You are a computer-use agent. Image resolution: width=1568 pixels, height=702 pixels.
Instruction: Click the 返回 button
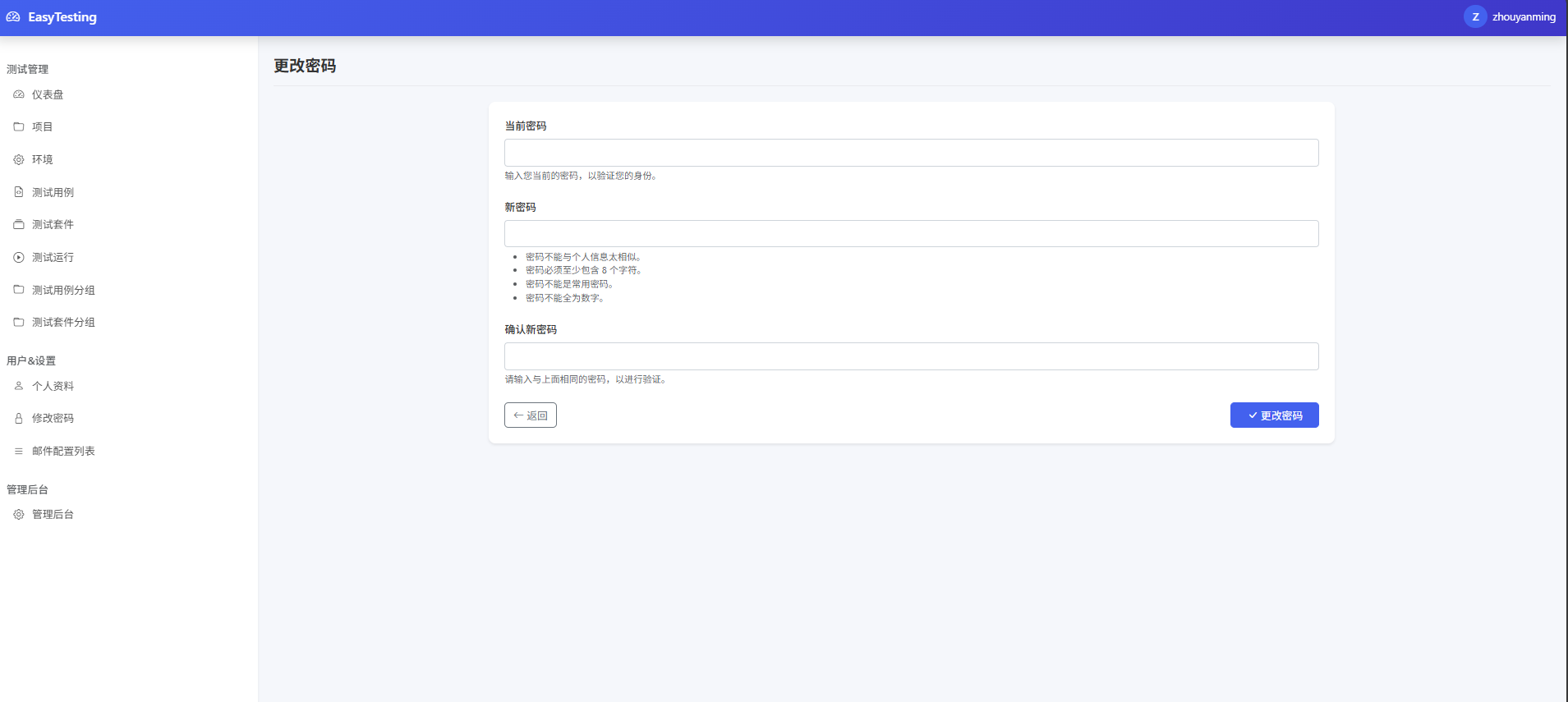[x=531, y=415]
